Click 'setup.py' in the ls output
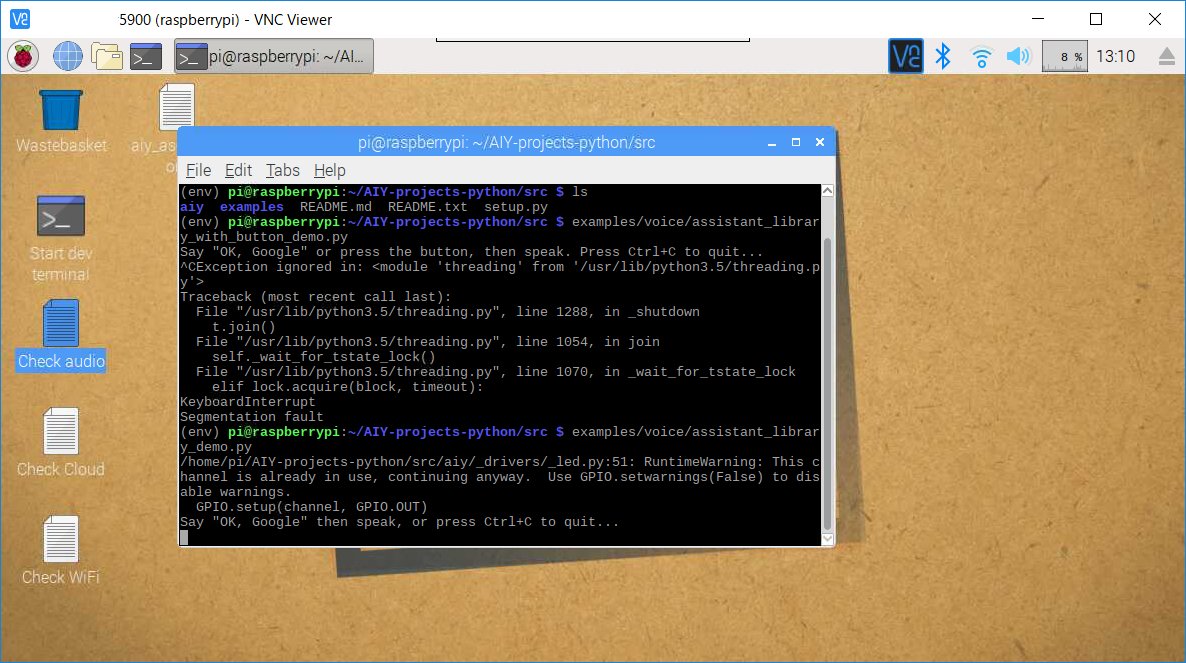 tap(516, 206)
